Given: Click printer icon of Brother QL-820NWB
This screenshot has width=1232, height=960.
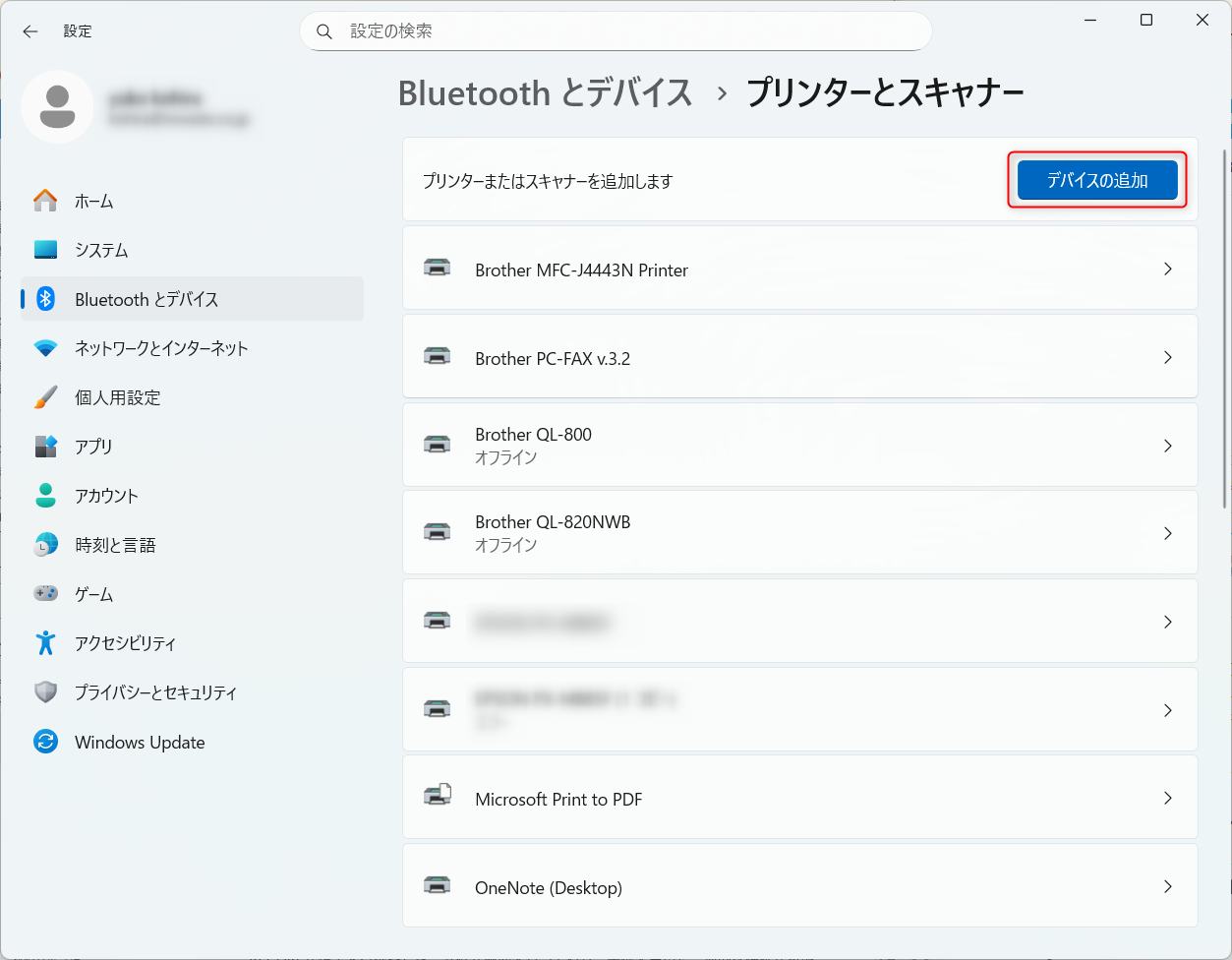Looking at the screenshot, I should [437, 532].
